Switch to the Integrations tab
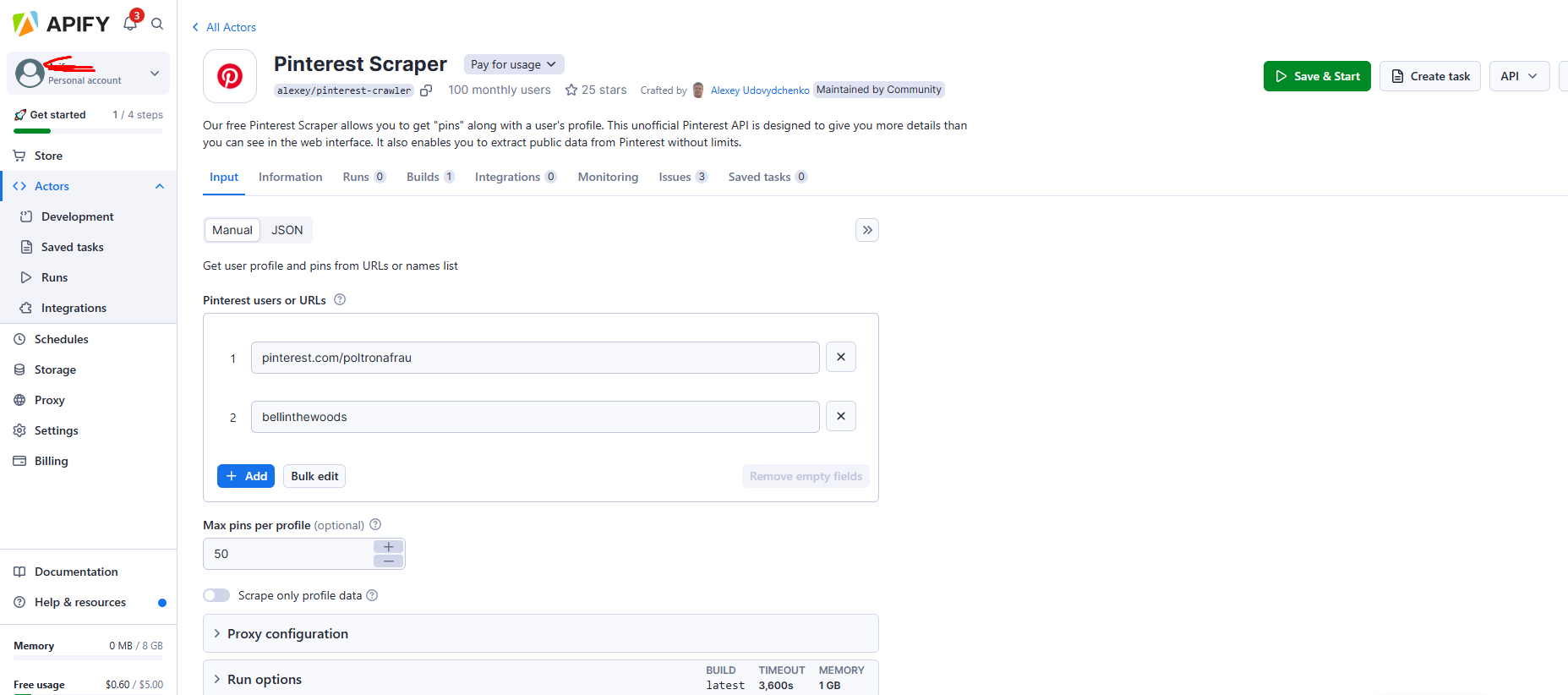This screenshot has width=1568, height=695. tap(516, 177)
